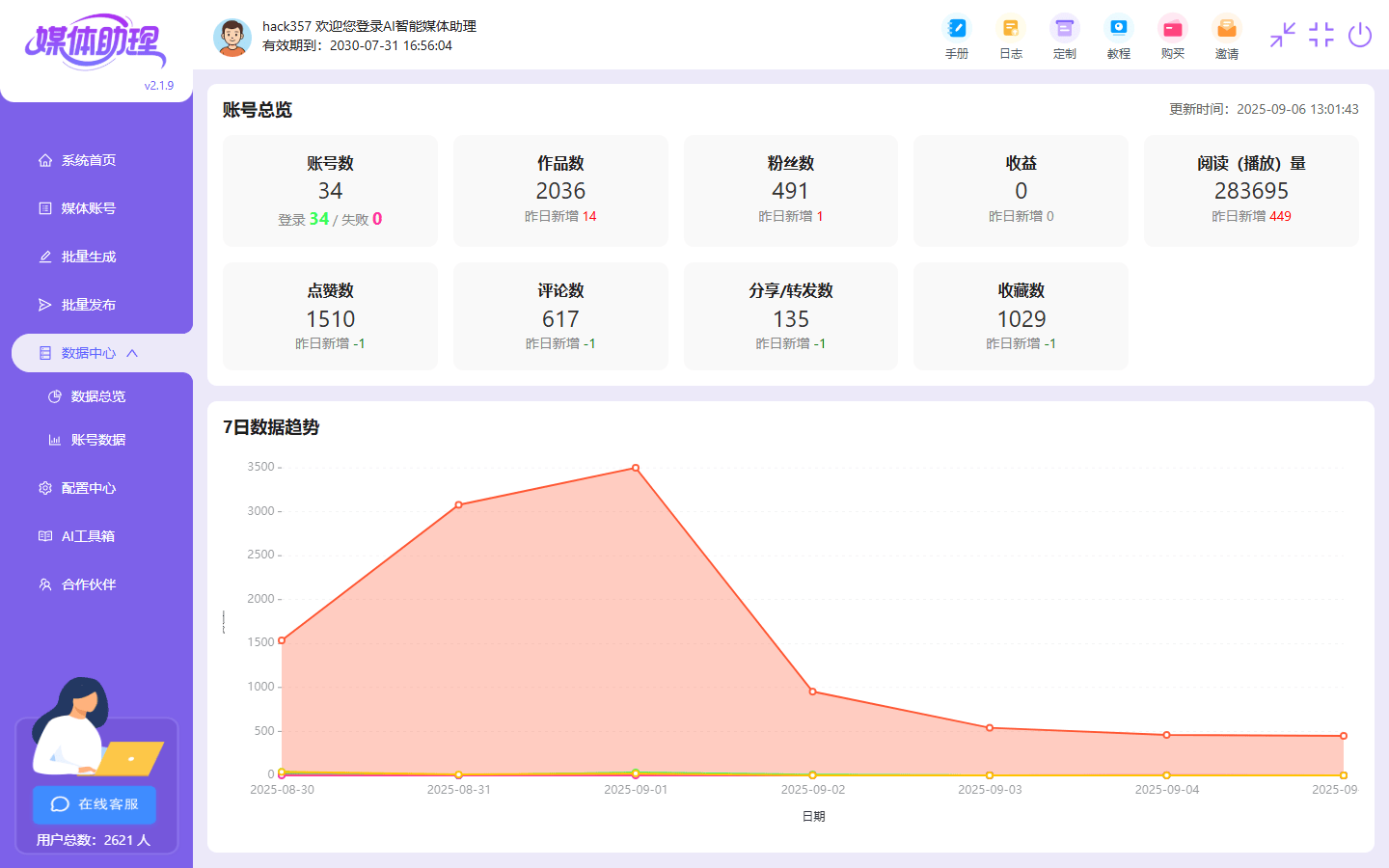Open the 手册 manual icon

[956, 38]
